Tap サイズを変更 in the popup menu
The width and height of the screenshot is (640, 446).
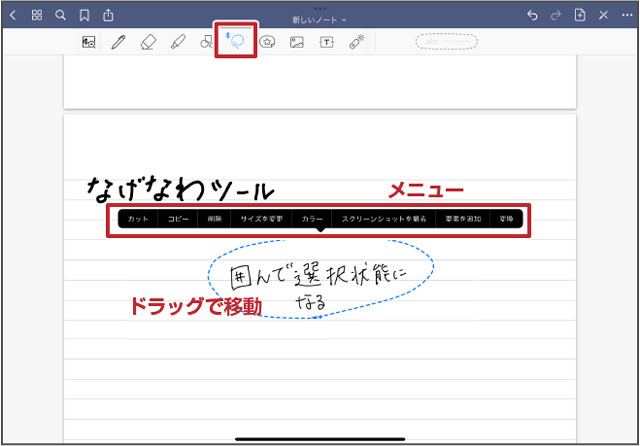tap(261, 218)
